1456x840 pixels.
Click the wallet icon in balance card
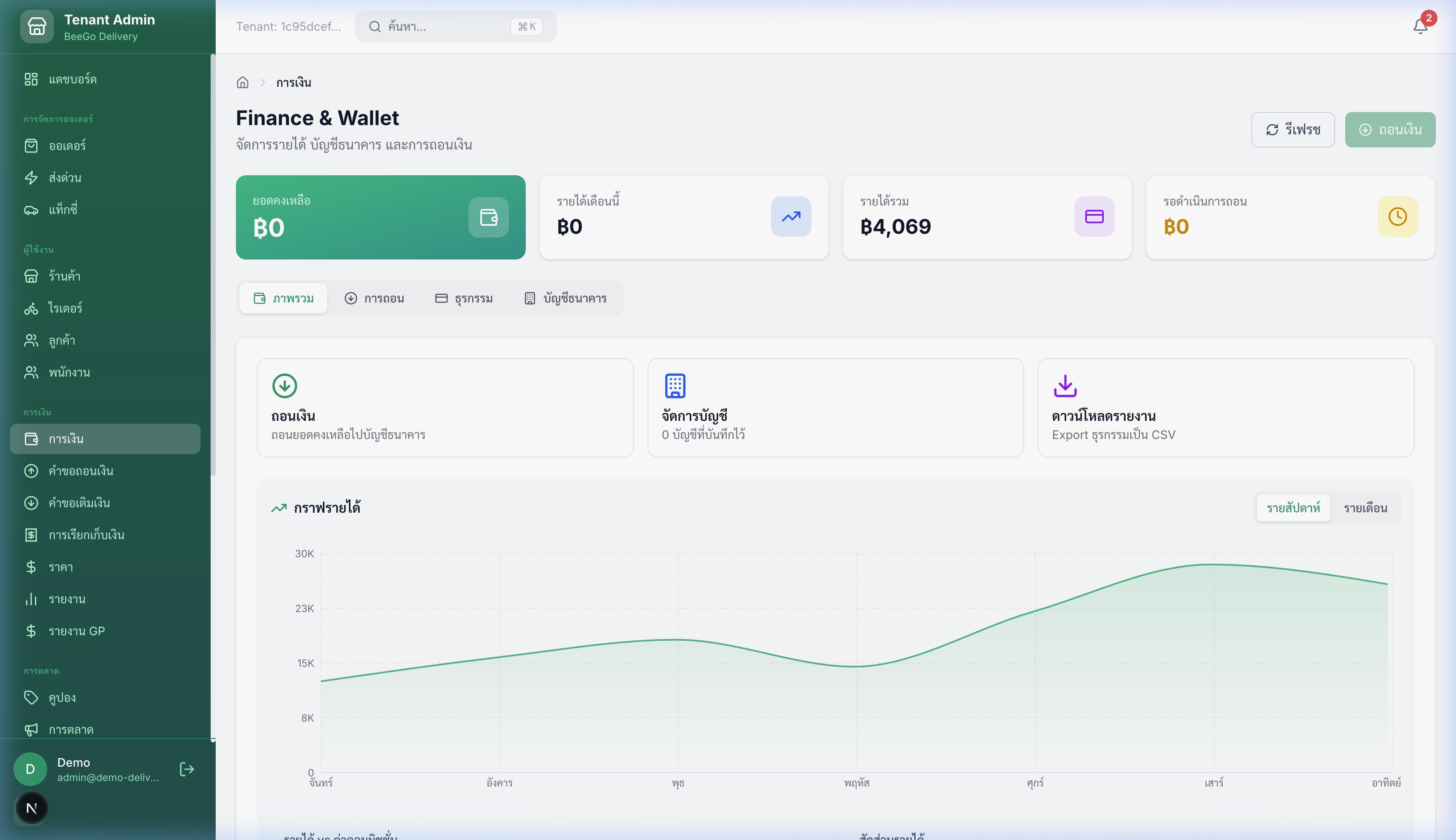tap(488, 217)
